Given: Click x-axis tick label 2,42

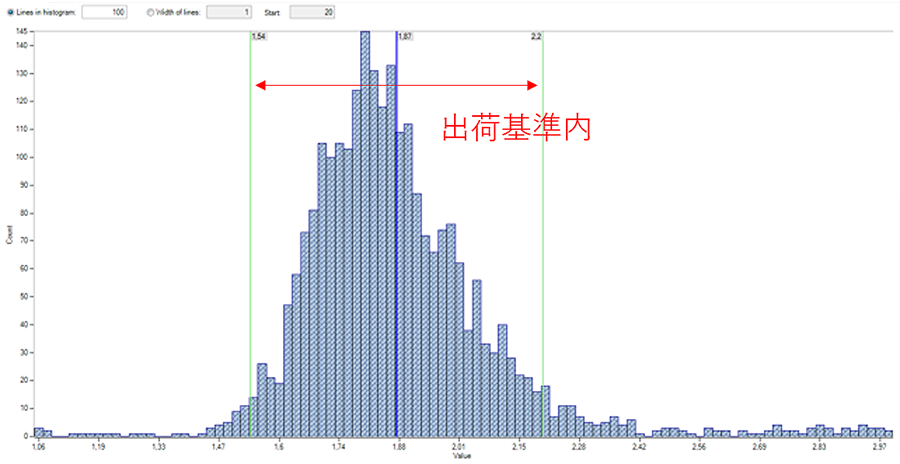Looking at the screenshot, I should tap(638, 446).
